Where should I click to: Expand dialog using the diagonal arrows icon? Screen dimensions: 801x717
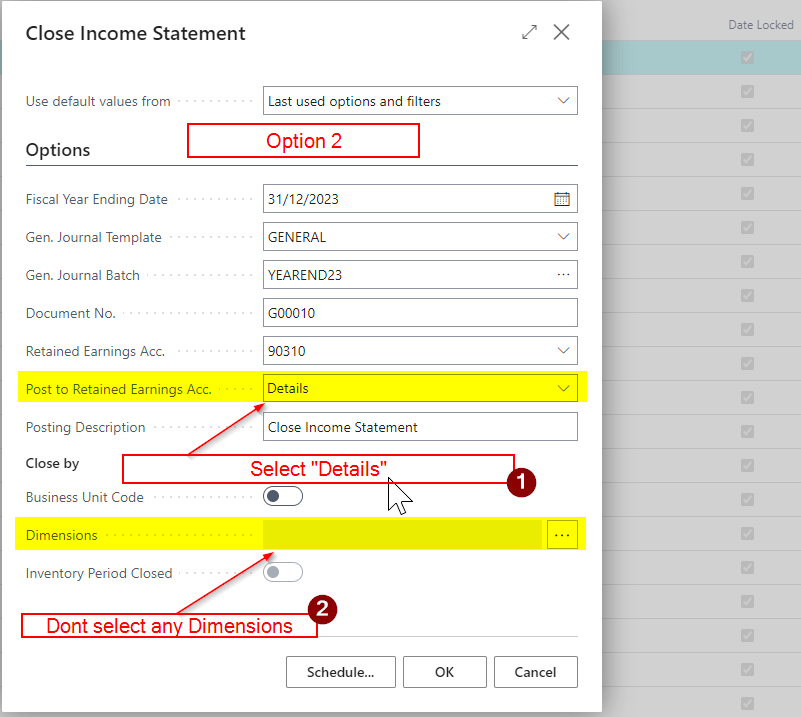tap(529, 33)
